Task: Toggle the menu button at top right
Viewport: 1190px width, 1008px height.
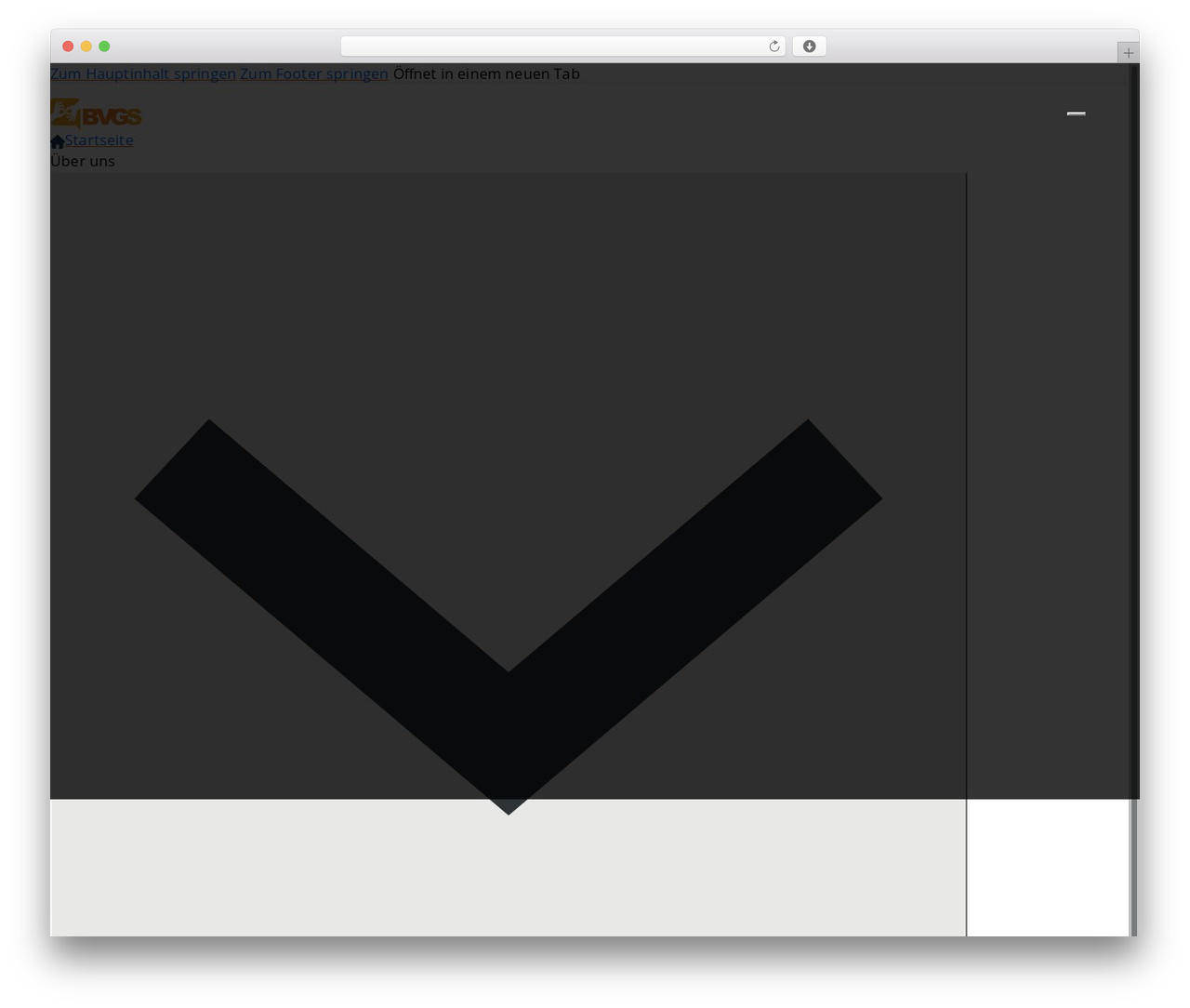Action: coord(1076,113)
